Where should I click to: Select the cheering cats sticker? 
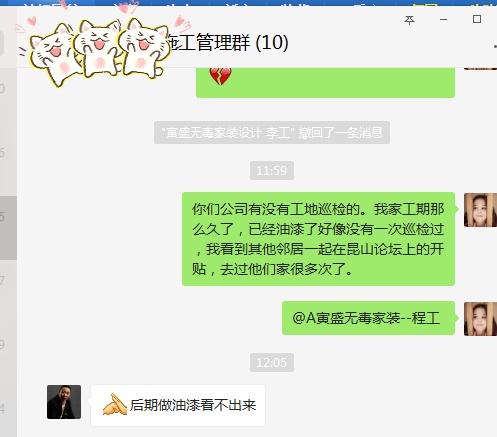point(95,47)
